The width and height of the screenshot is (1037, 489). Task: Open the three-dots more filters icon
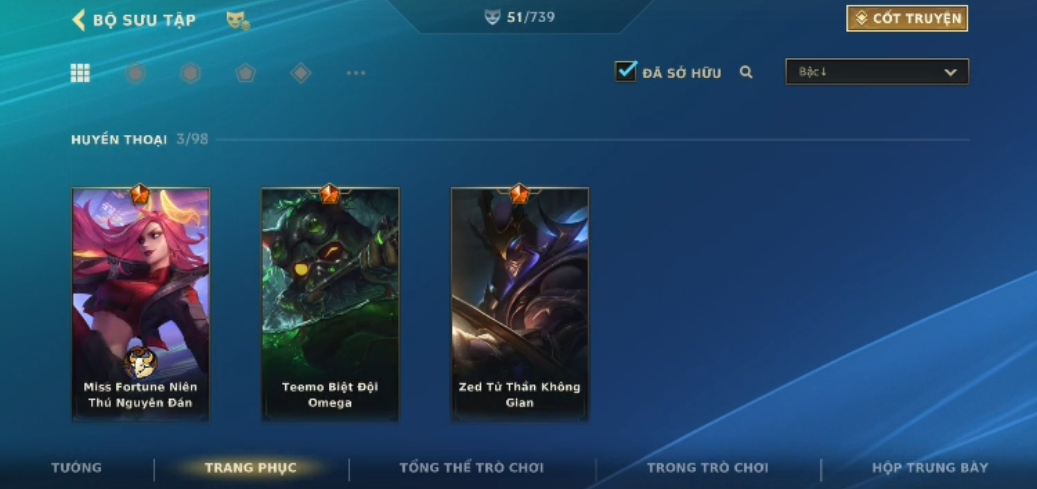pyautogui.click(x=356, y=73)
